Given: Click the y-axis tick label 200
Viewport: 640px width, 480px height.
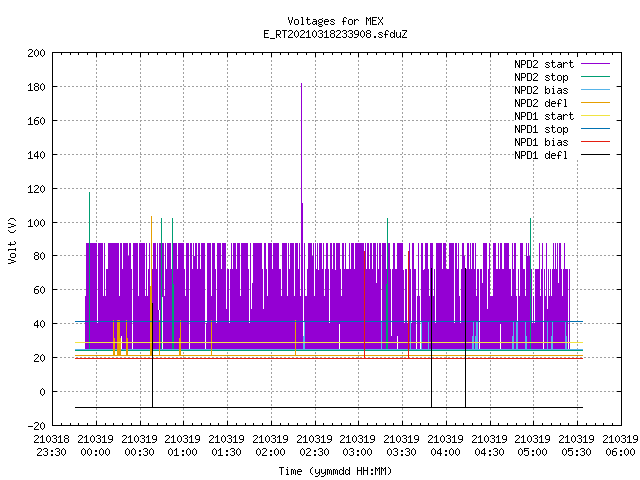Looking at the screenshot, I should [36, 53].
